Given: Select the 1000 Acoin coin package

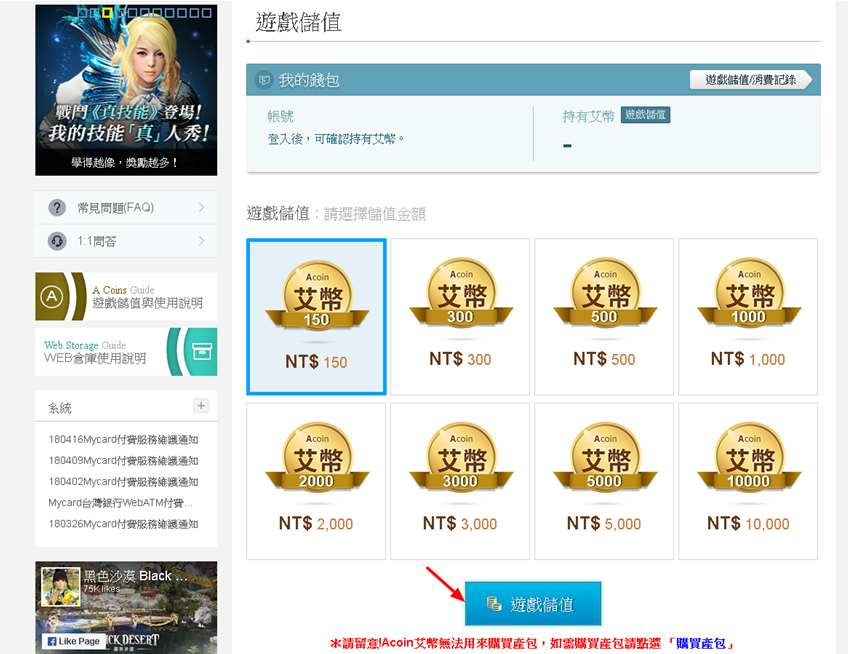Looking at the screenshot, I should pyautogui.click(x=748, y=317).
